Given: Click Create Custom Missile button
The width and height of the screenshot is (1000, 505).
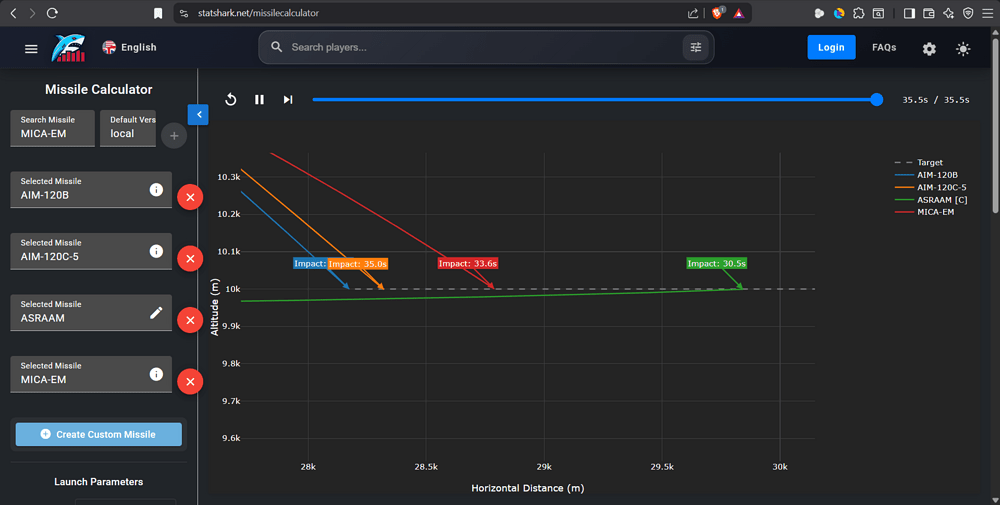Looking at the screenshot, I should tap(99, 434).
